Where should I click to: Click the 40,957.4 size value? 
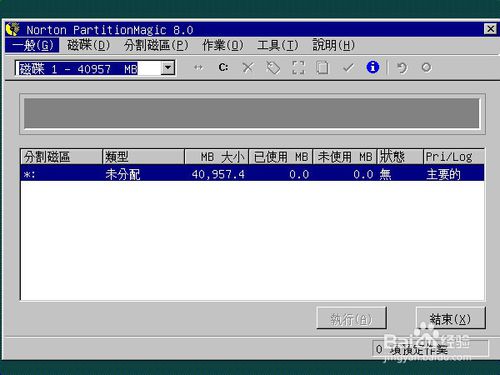(218, 174)
